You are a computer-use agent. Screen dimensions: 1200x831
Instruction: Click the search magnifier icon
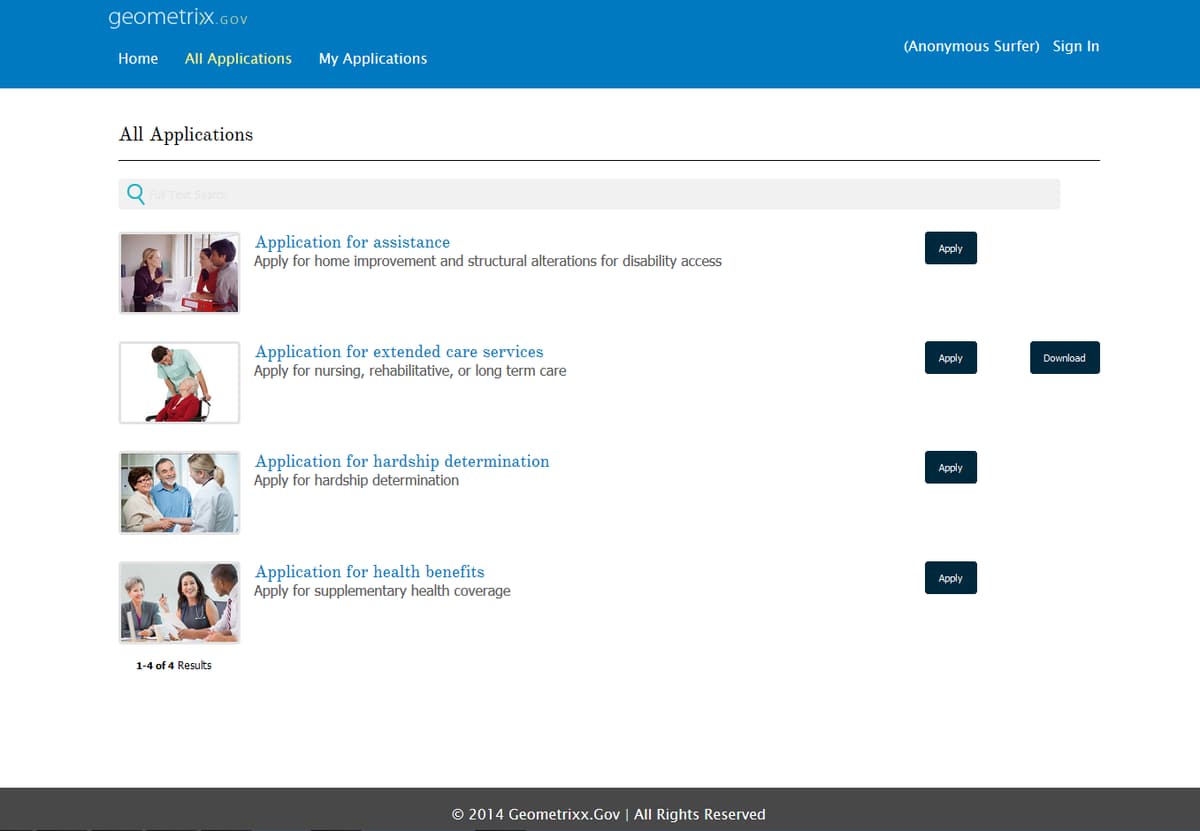point(135,193)
